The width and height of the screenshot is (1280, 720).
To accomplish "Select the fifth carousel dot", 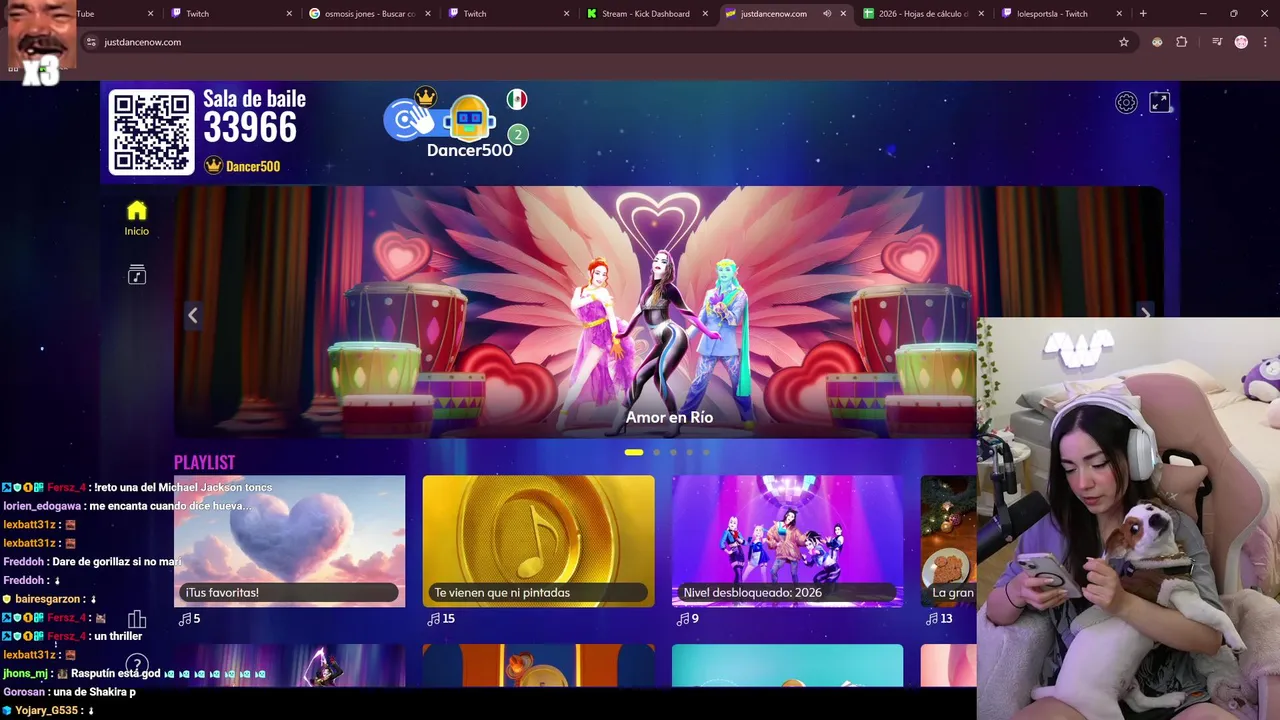I will click(x=706, y=452).
